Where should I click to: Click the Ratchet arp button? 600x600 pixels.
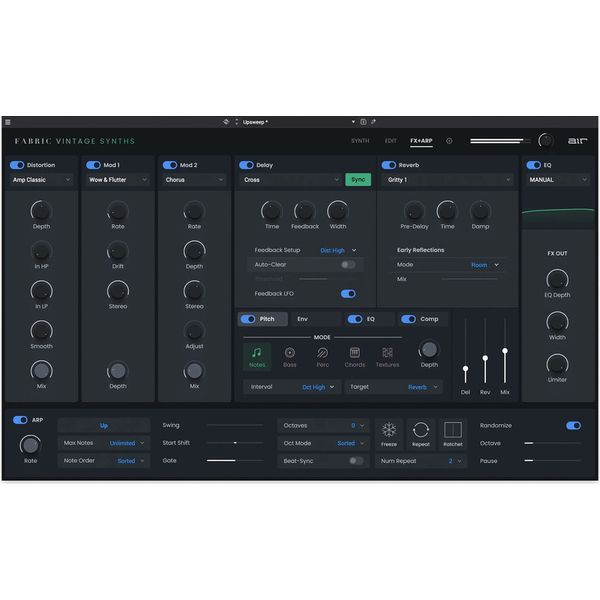click(x=453, y=434)
